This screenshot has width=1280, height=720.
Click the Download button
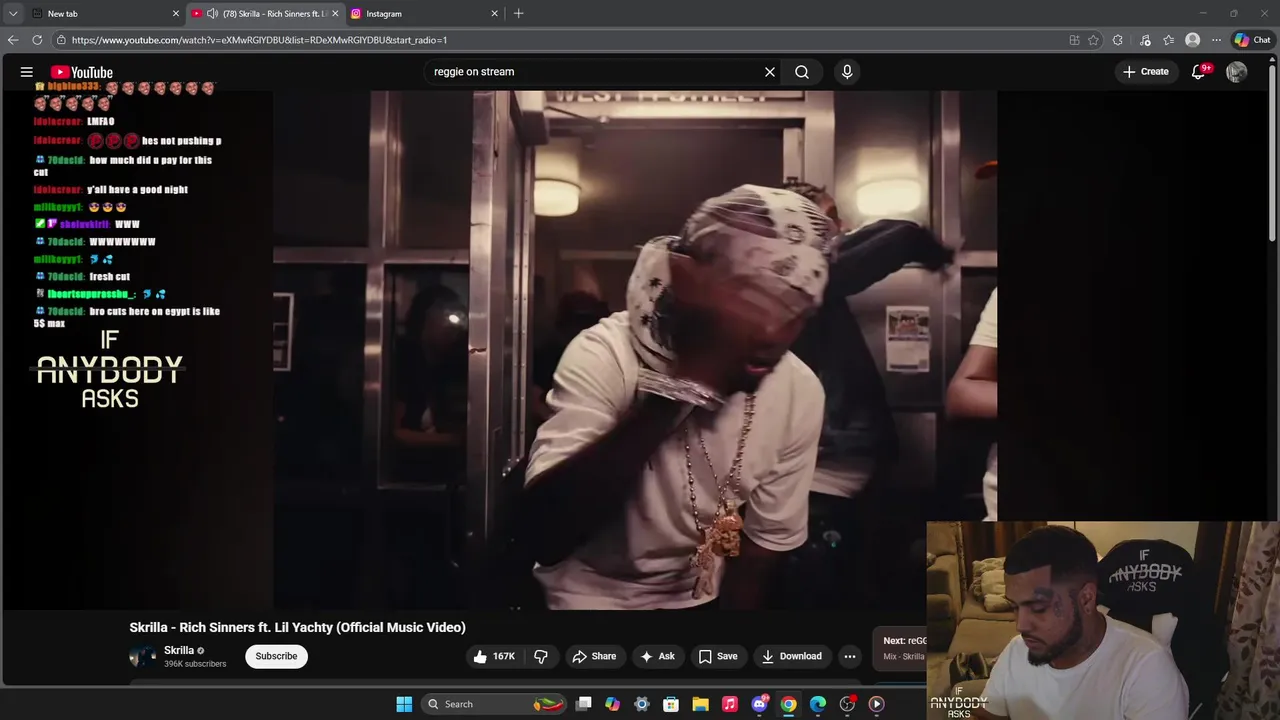[x=792, y=656]
